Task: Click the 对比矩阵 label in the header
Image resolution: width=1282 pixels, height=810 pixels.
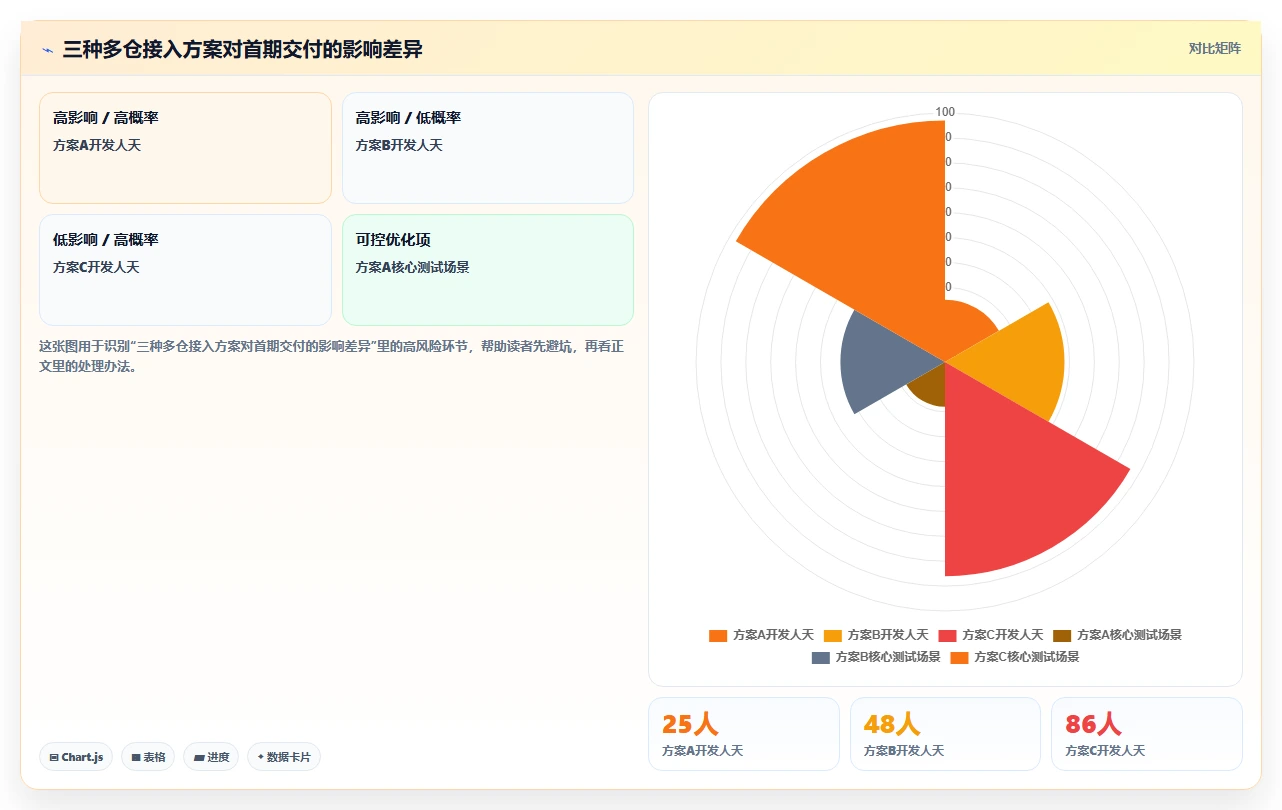Action: click(1214, 48)
